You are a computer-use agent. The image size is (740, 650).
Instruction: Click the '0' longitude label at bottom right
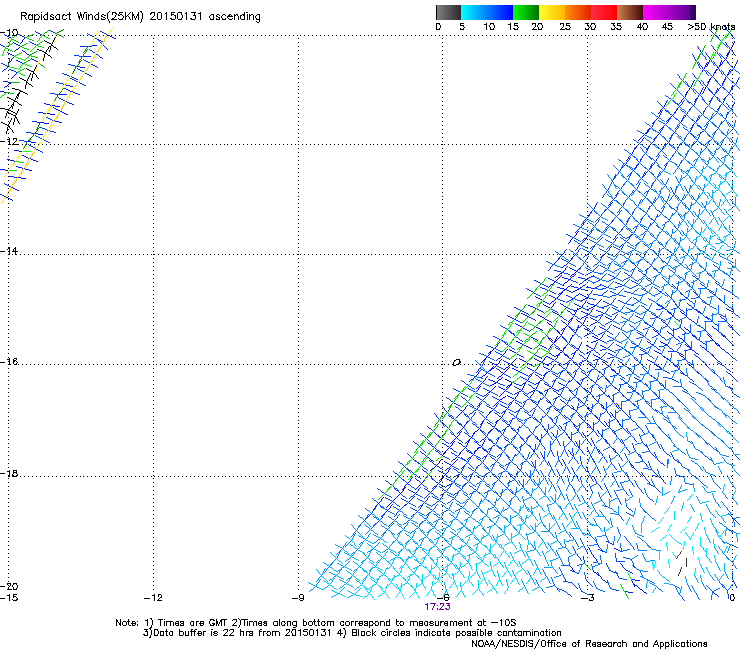pos(732,598)
